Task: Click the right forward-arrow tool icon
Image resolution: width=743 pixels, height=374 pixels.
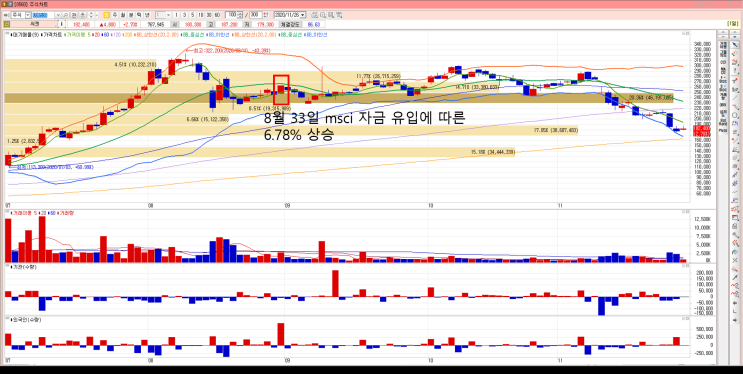Action: point(735,320)
